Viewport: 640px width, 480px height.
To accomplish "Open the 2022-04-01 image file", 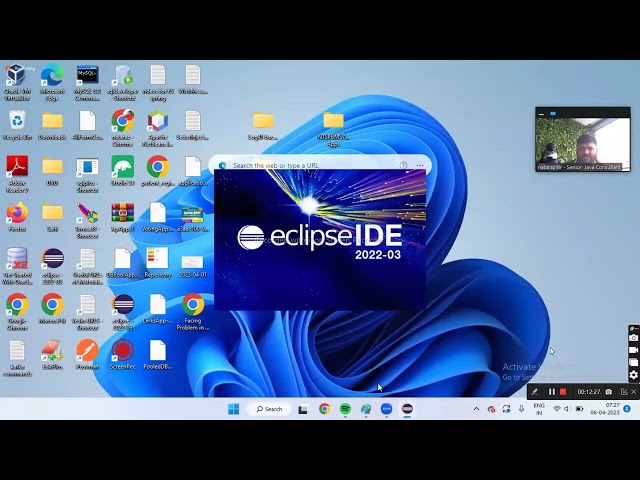I will (x=193, y=266).
